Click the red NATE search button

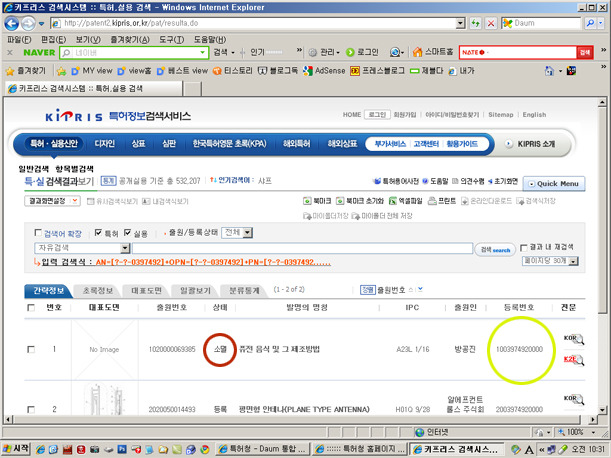tap(585, 52)
